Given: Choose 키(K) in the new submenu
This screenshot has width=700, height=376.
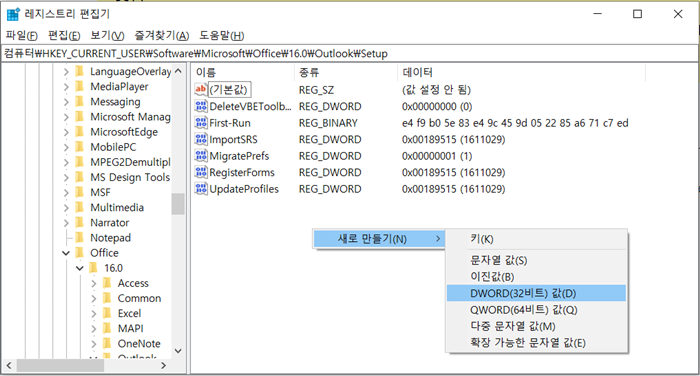Looking at the screenshot, I should click(536, 239).
